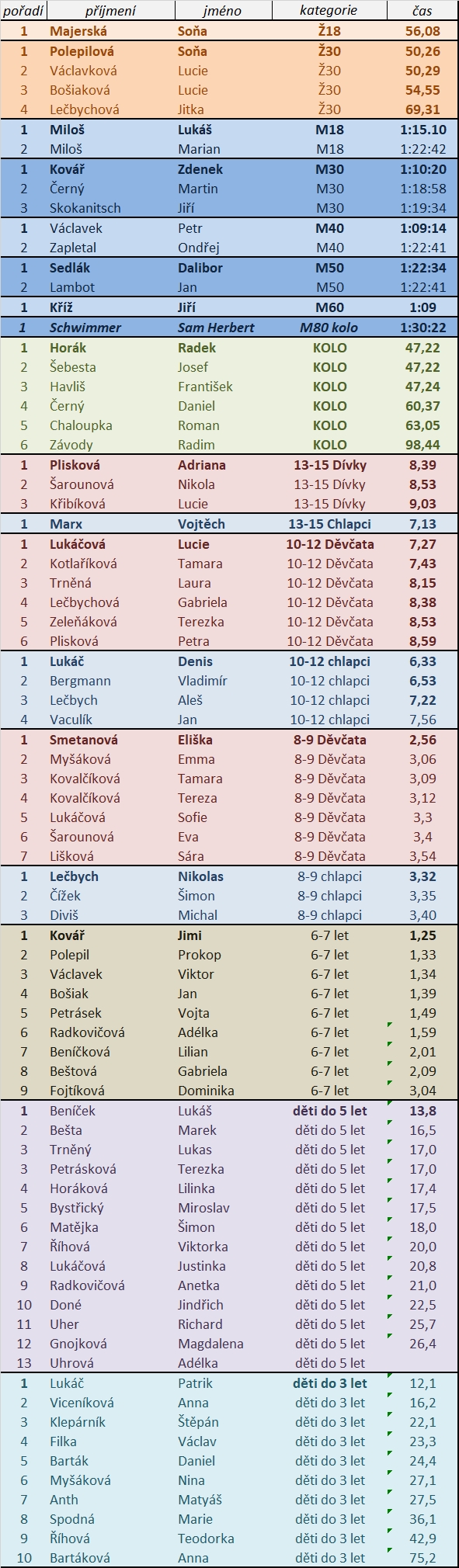This screenshot has height=1568, width=459.
Task: Select the 'čas' column header
Action: click(422, 11)
